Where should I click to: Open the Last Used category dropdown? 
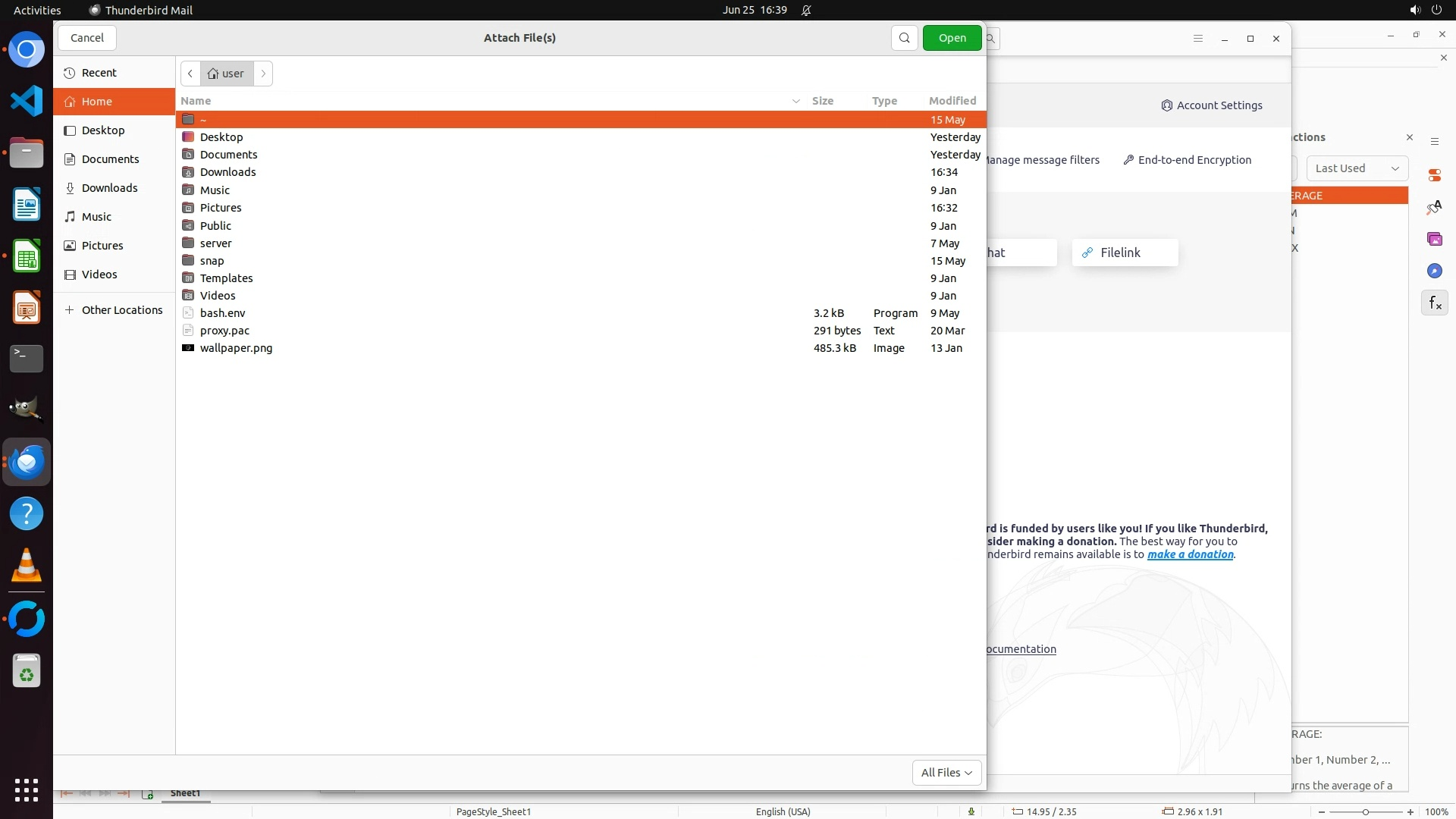coord(1357,168)
